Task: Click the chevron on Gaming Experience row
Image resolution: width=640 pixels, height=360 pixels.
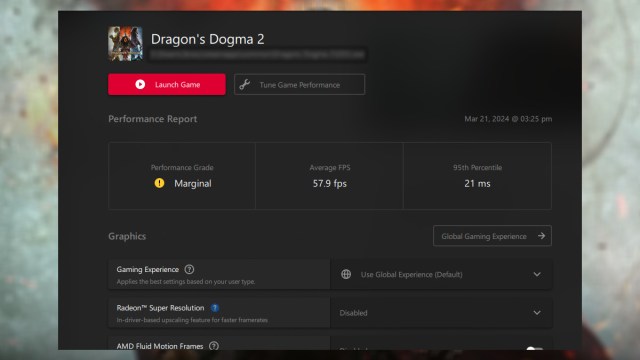Action: click(x=537, y=274)
